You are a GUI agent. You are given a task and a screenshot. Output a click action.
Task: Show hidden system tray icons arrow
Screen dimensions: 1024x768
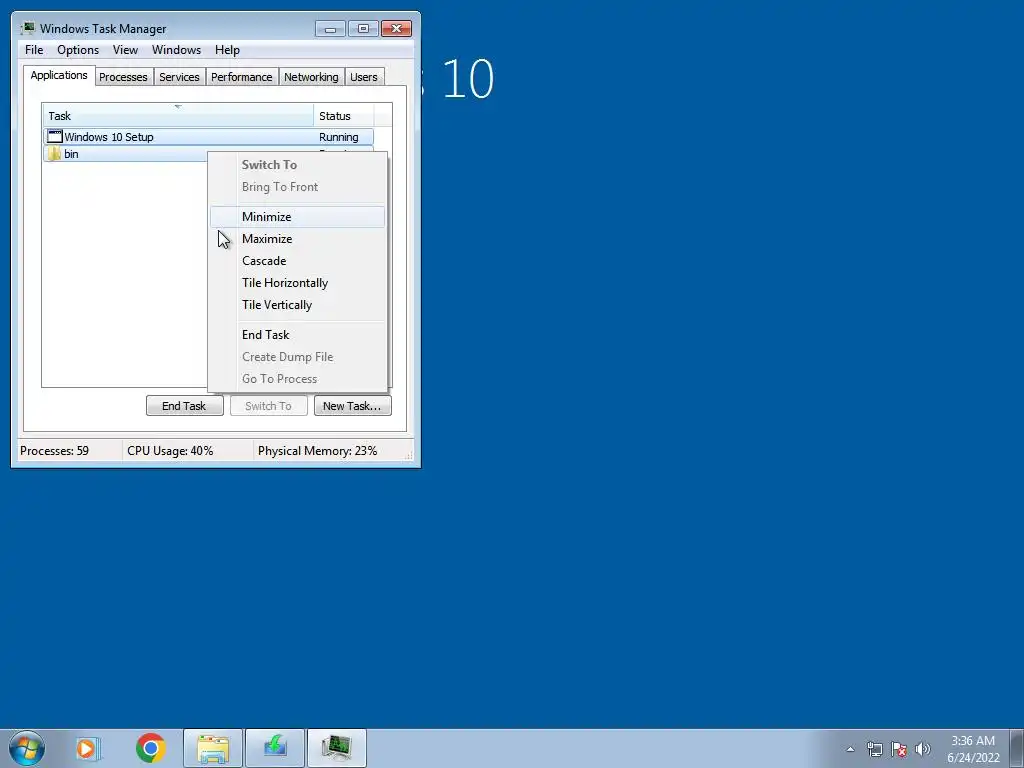[850, 749]
